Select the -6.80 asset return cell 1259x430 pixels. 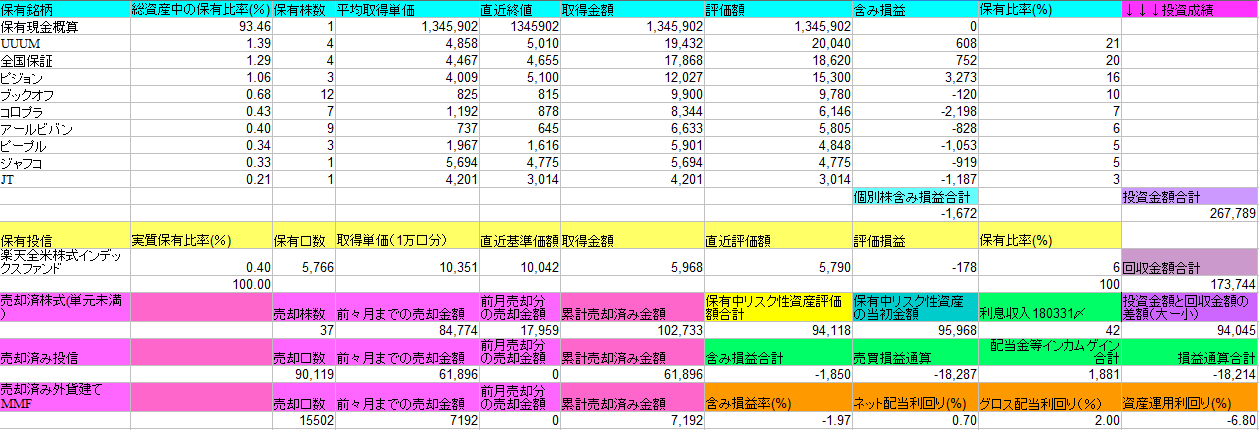pos(1190,419)
